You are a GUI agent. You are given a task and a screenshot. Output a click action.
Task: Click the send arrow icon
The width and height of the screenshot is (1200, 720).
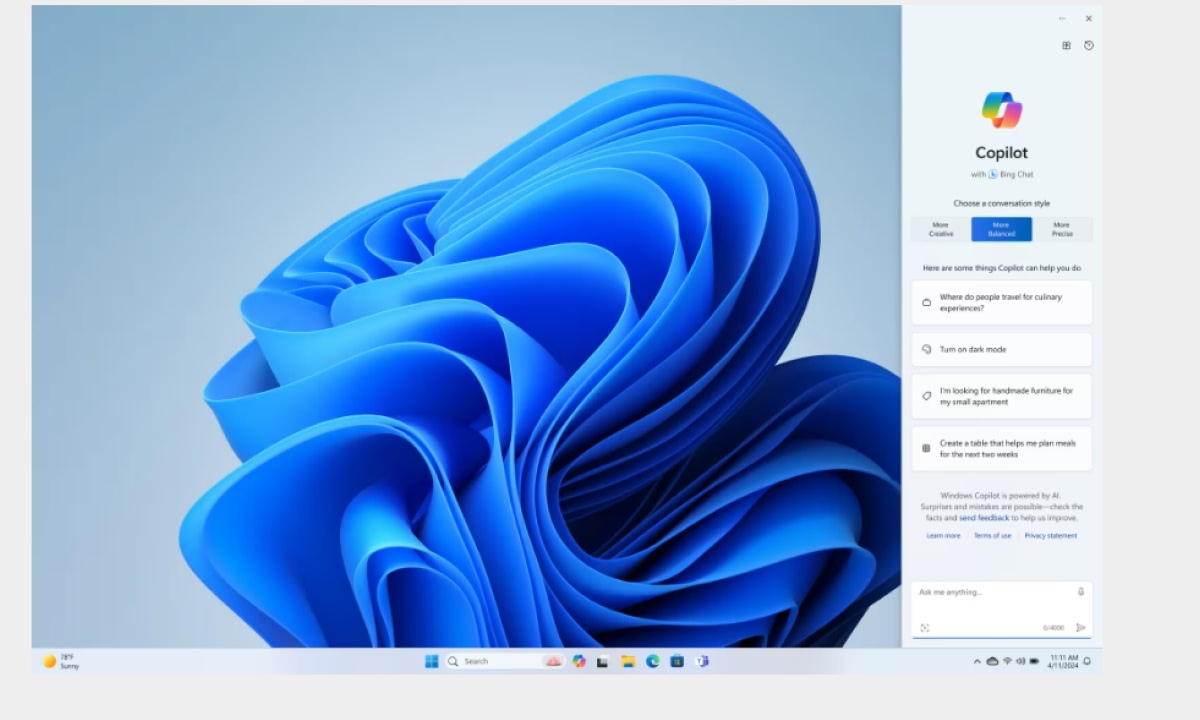coord(1081,628)
